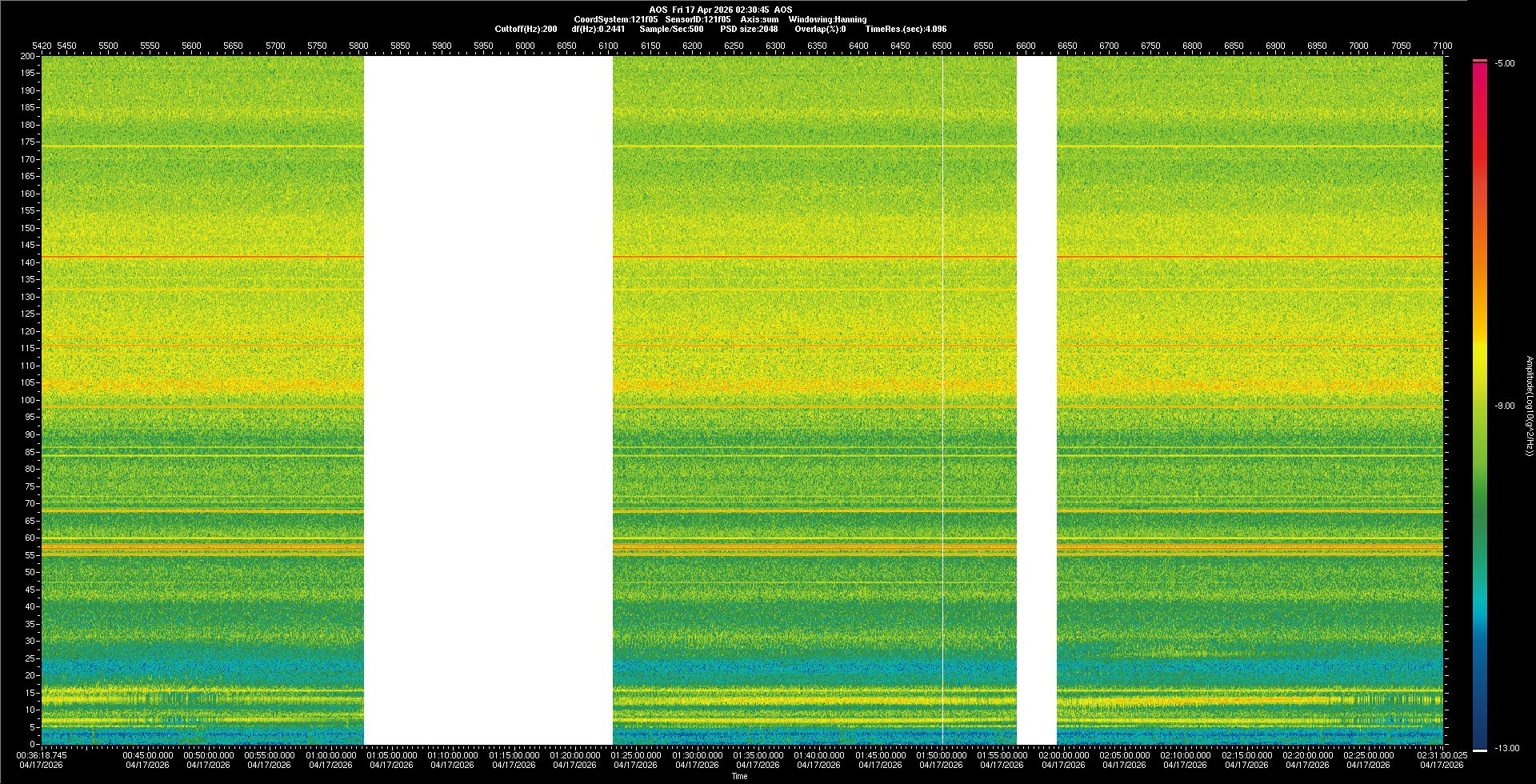Click the 100 Hz label on left axis

(x=27, y=400)
